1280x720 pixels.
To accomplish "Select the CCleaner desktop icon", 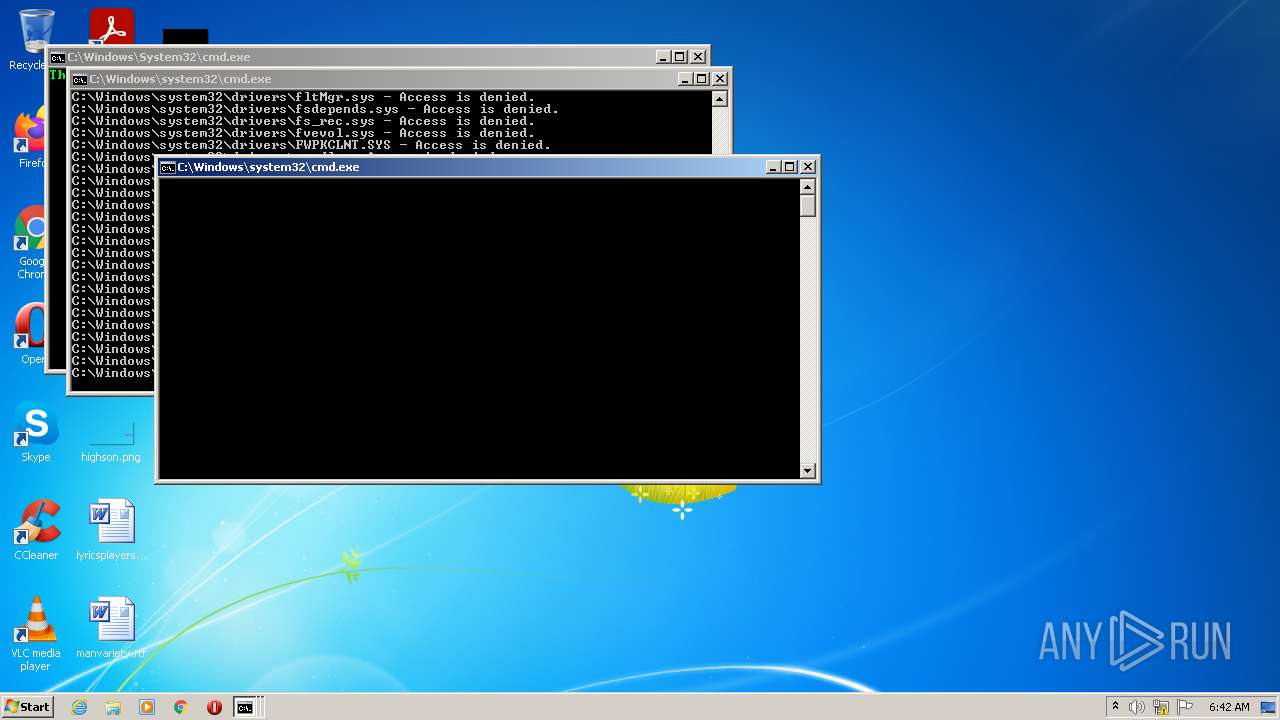I will pos(36,530).
